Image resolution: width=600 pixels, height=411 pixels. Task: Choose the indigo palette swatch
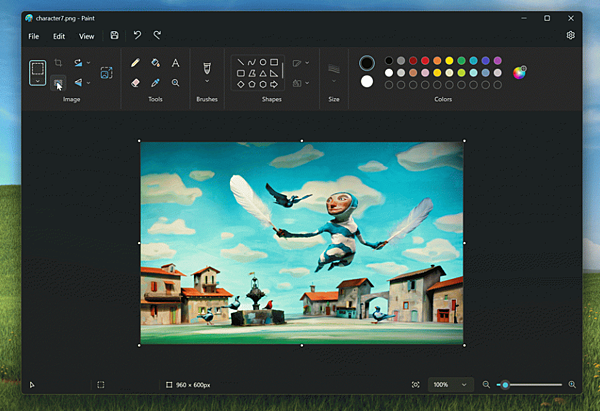click(486, 60)
